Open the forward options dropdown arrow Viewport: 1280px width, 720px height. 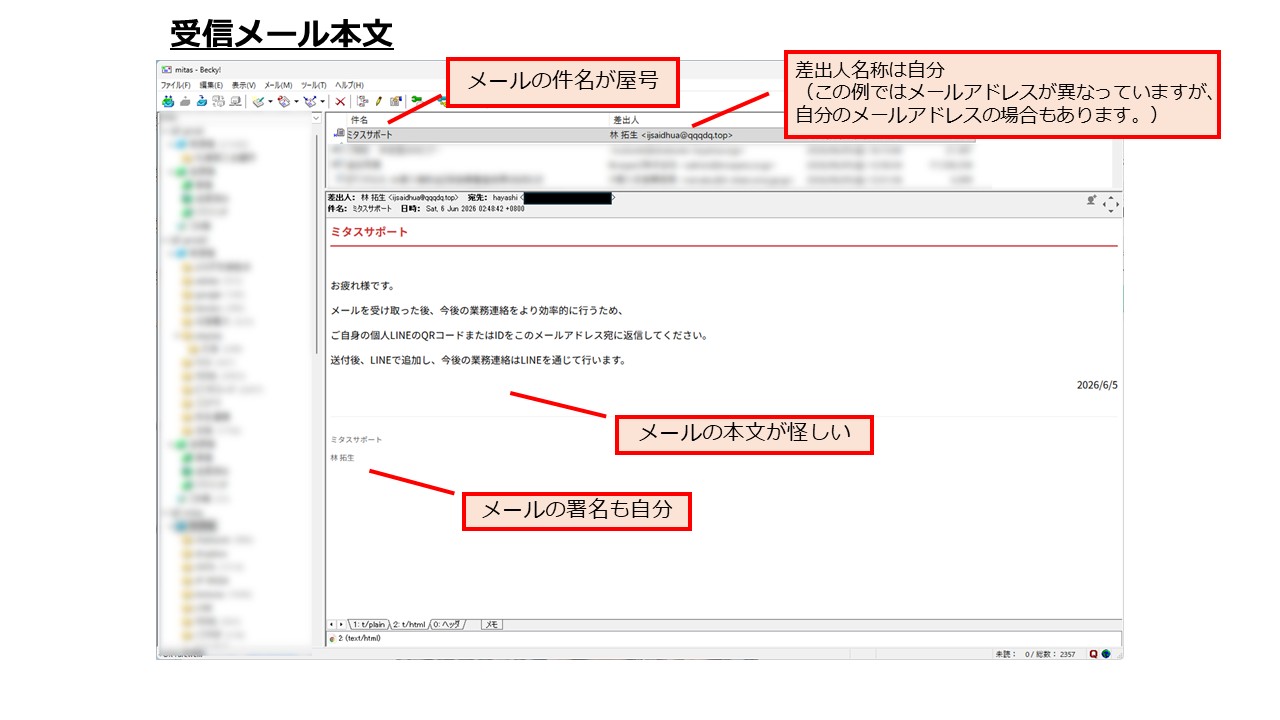point(322,101)
